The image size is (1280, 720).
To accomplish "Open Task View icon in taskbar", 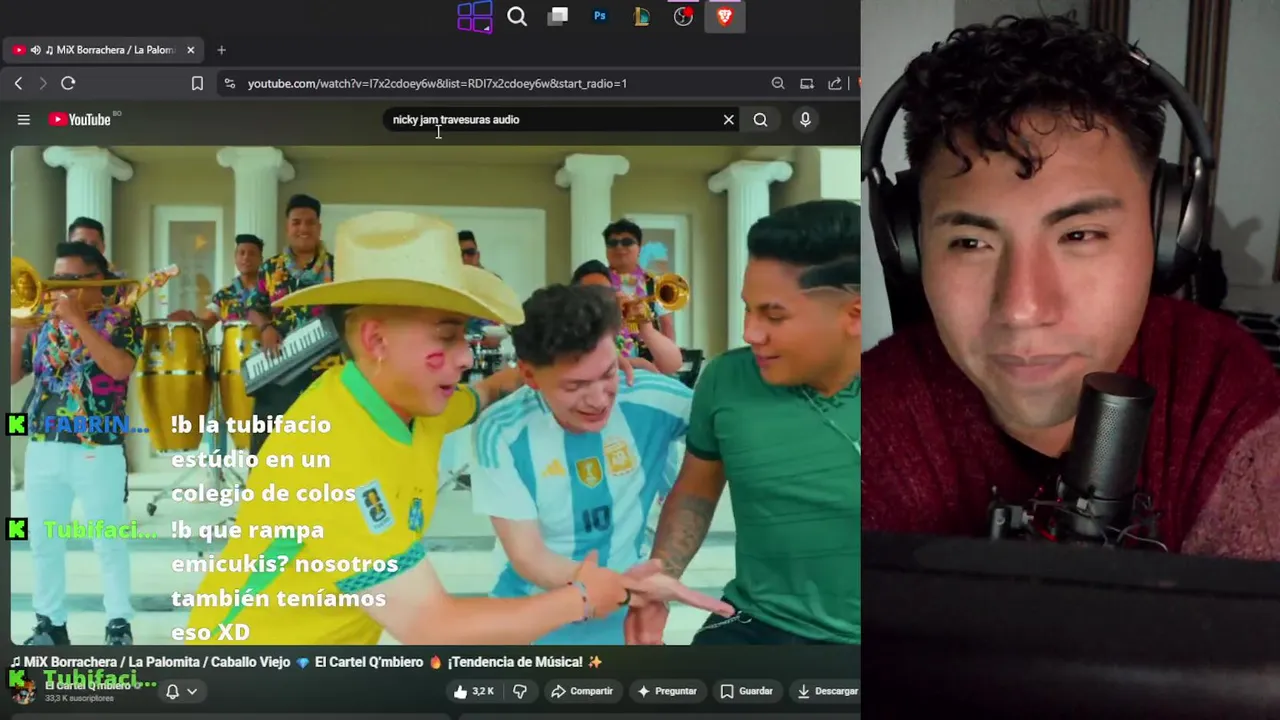I will 558,16.
